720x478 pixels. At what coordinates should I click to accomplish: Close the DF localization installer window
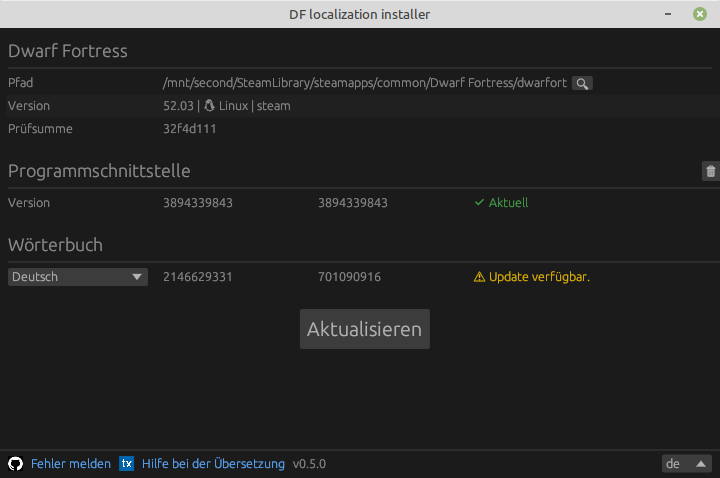tap(700, 14)
